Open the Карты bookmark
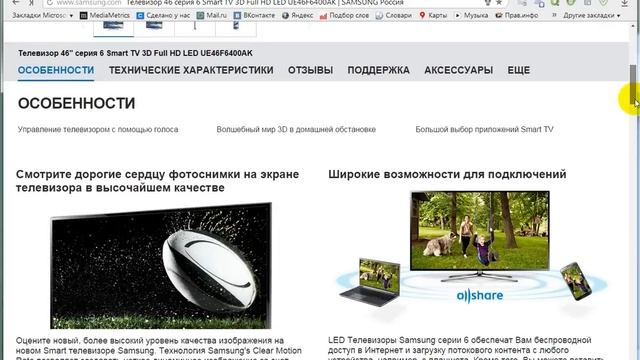This screenshot has height=360, width=640. (433, 16)
